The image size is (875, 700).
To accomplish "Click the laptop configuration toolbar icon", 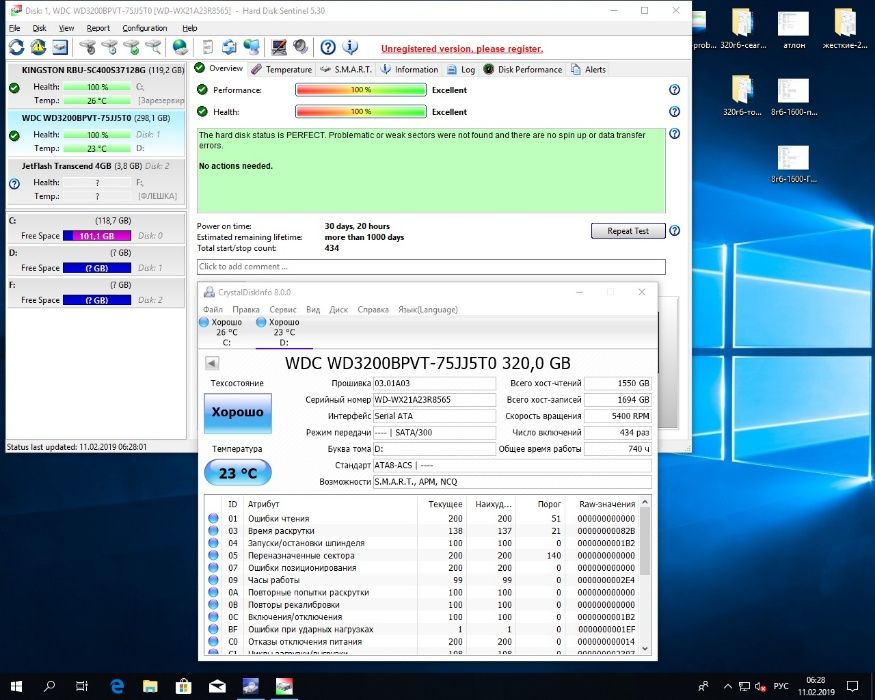I will [x=278, y=47].
